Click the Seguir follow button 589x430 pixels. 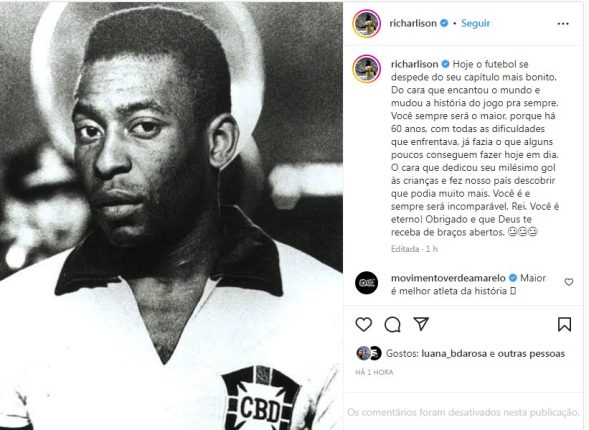pyautogui.click(x=475, y=23)
